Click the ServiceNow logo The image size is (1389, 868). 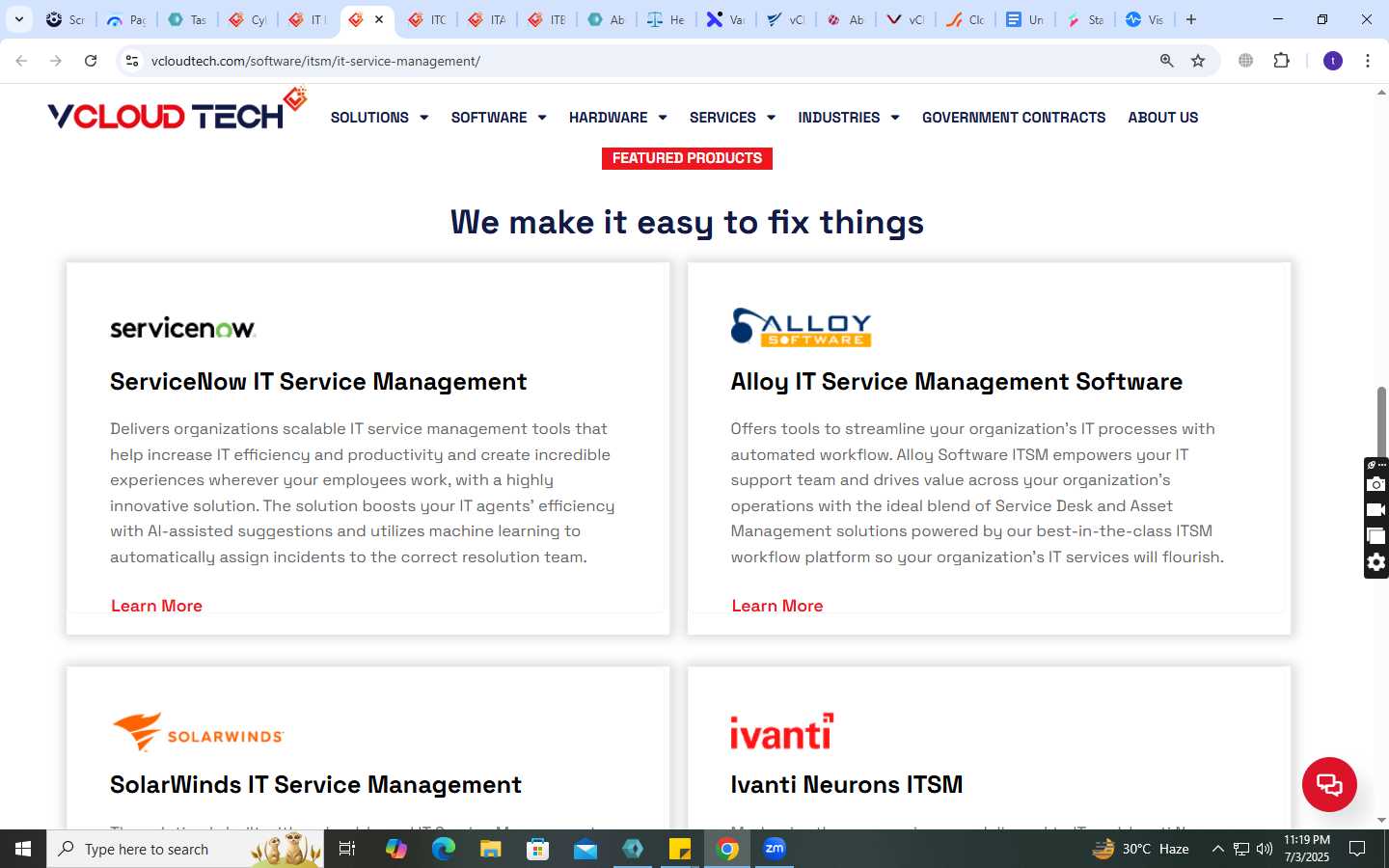pyautogui.click(x=182, y=328)
